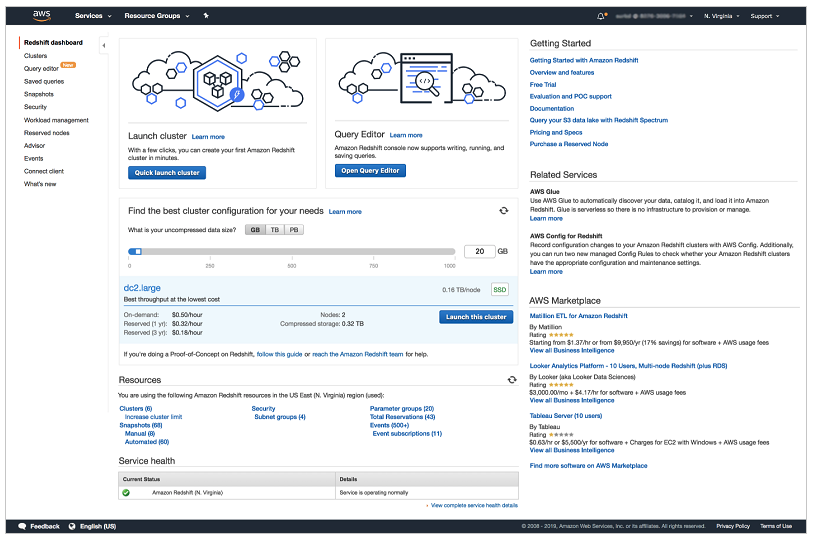The image size is (813, 543).
Task: Open the Terms of Use footer link
Action: pyautogui.click(x=776, y=526)
